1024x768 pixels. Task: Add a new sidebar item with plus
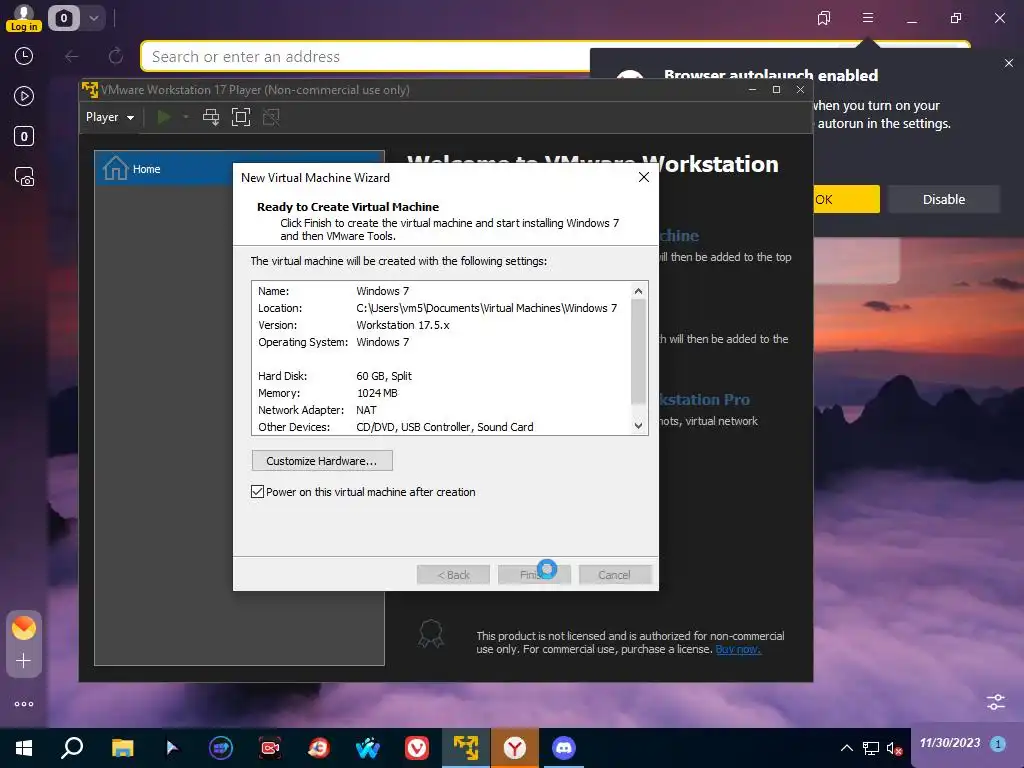(x=24, y=661)
